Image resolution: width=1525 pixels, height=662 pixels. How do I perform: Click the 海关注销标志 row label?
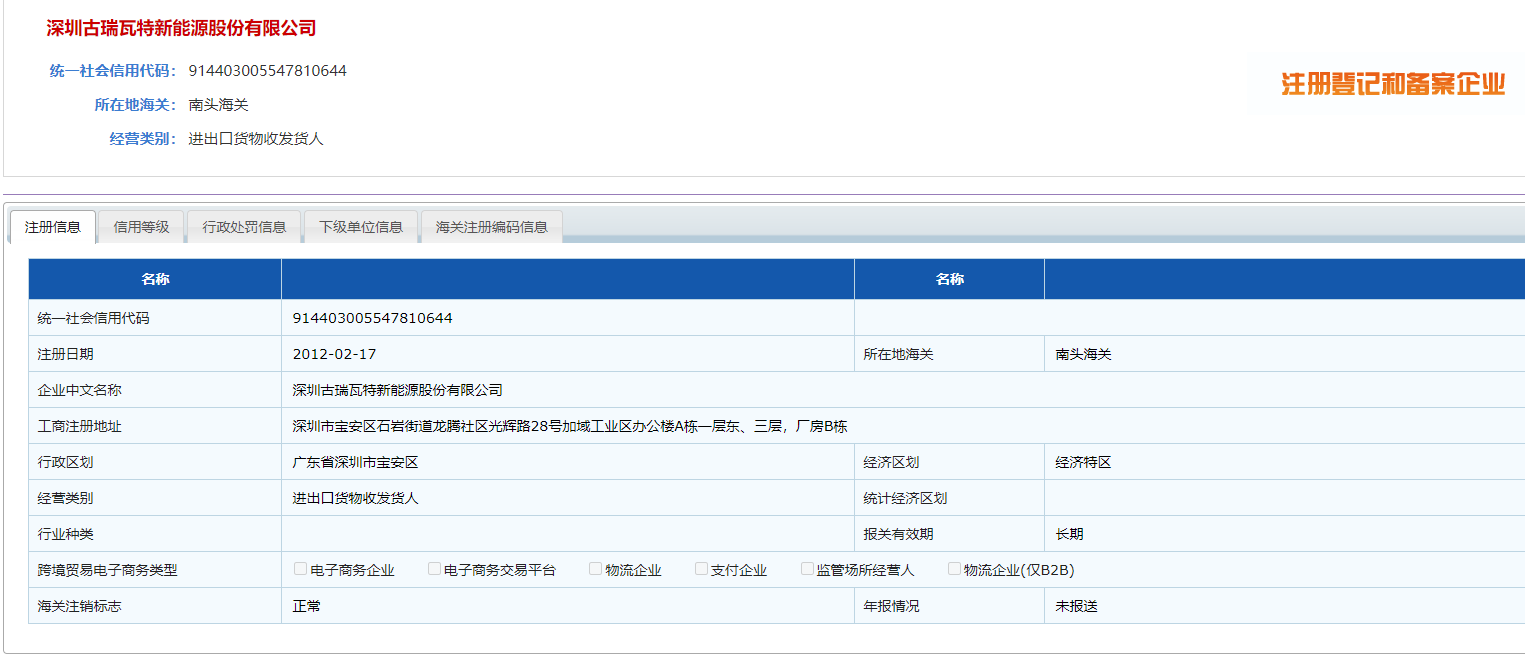pyautogui.click(x=79, y=606)
